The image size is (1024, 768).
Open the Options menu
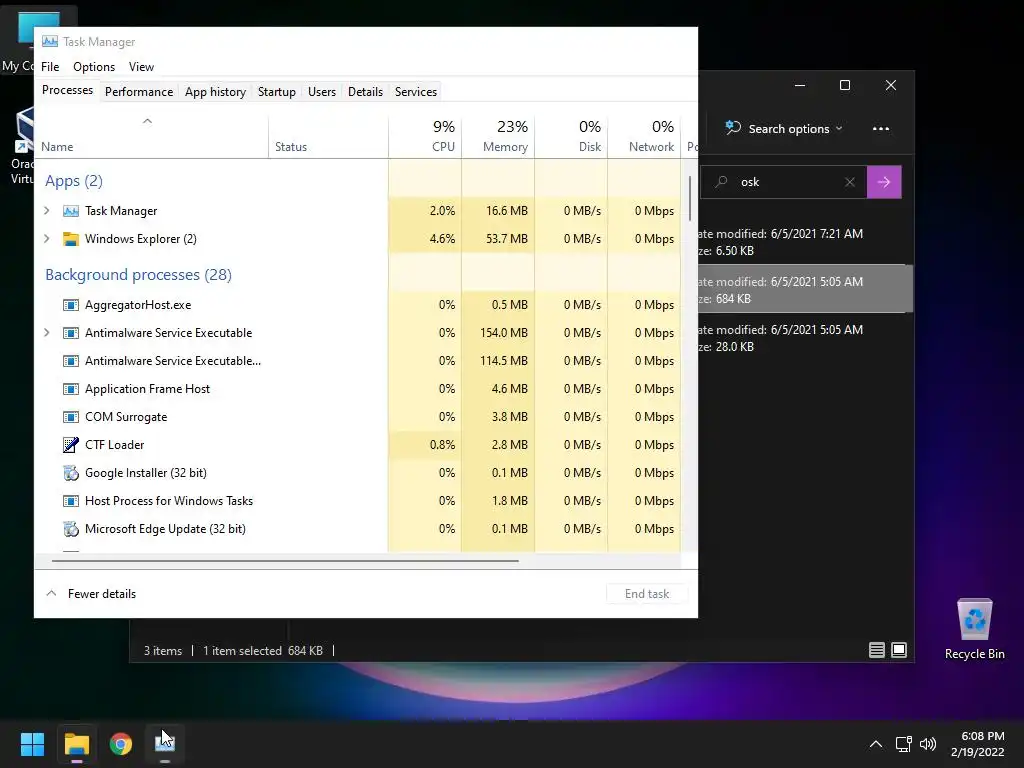[x=94, y=67]
